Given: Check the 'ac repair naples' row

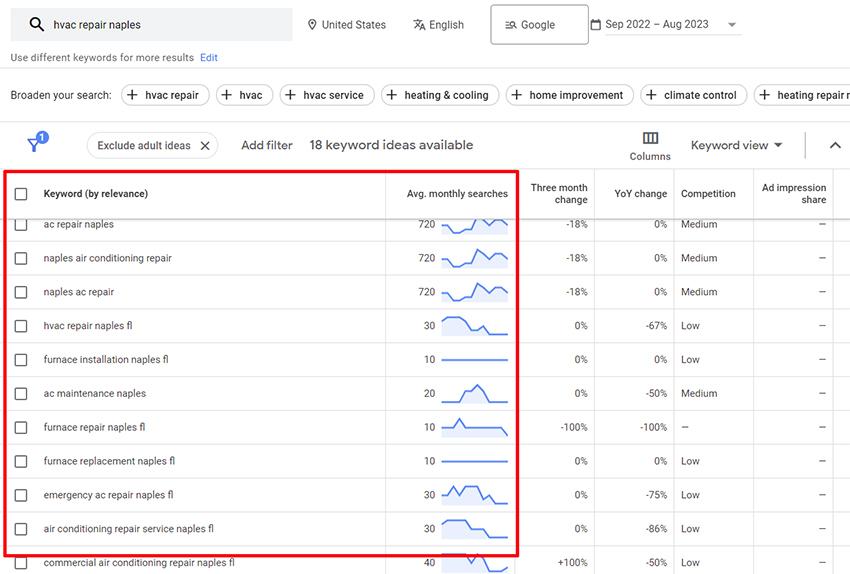Looking at the screenshot, I should [x=21, y=224].
